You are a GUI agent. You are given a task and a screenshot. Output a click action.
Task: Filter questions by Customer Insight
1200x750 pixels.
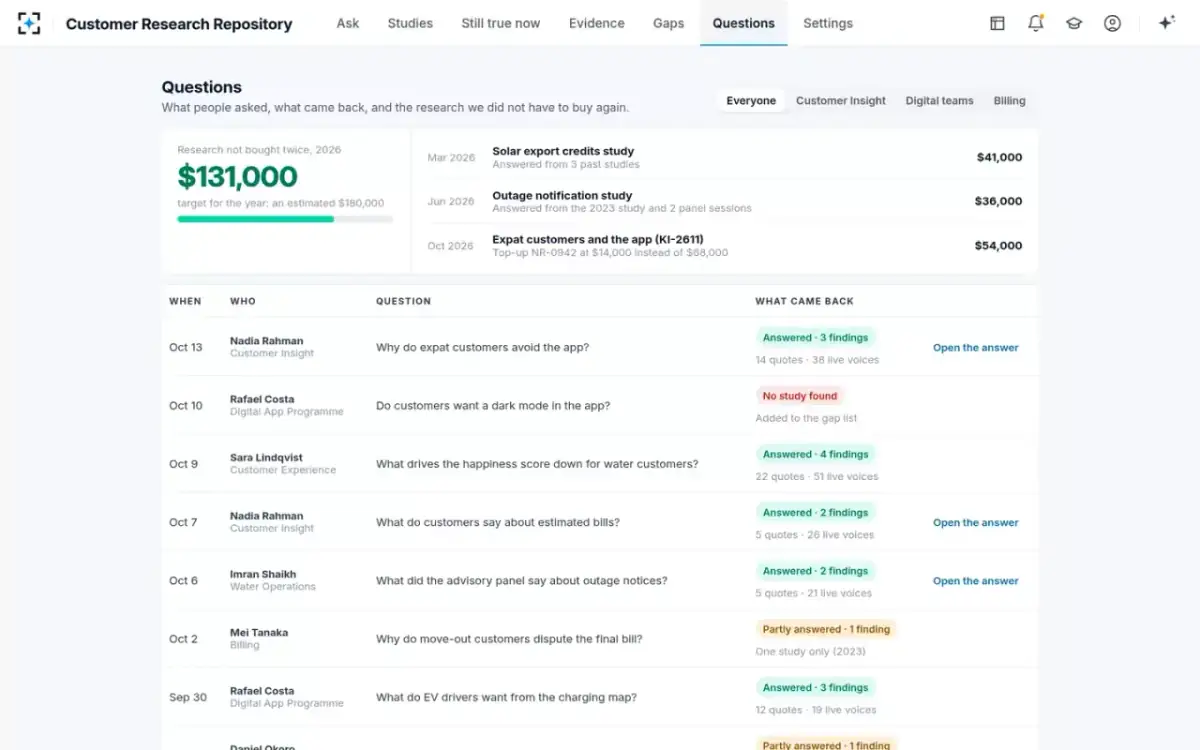click(x=841, y=101)
